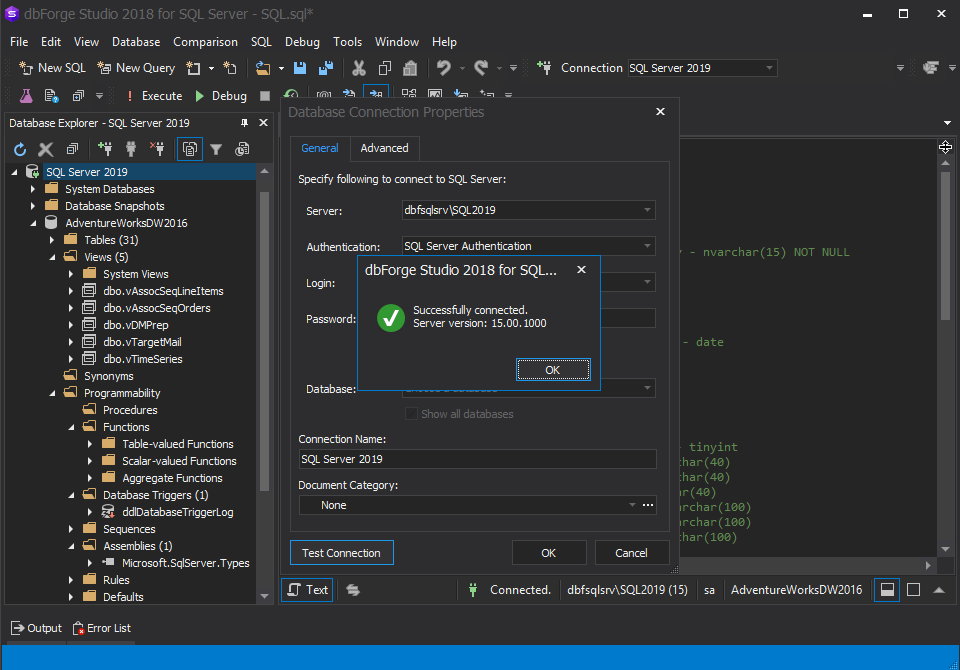Screen dimensions: 960x670
Task: Click the Stop square icon
Action: 264,96
